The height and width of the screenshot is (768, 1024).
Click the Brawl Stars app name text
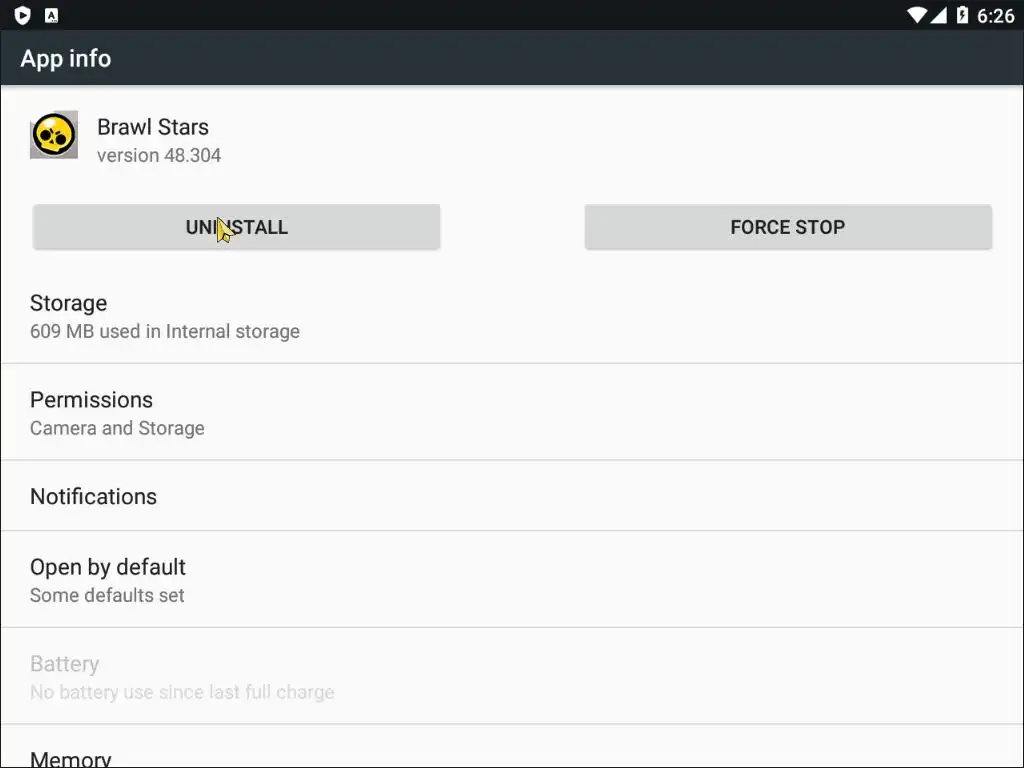point(153,127)
